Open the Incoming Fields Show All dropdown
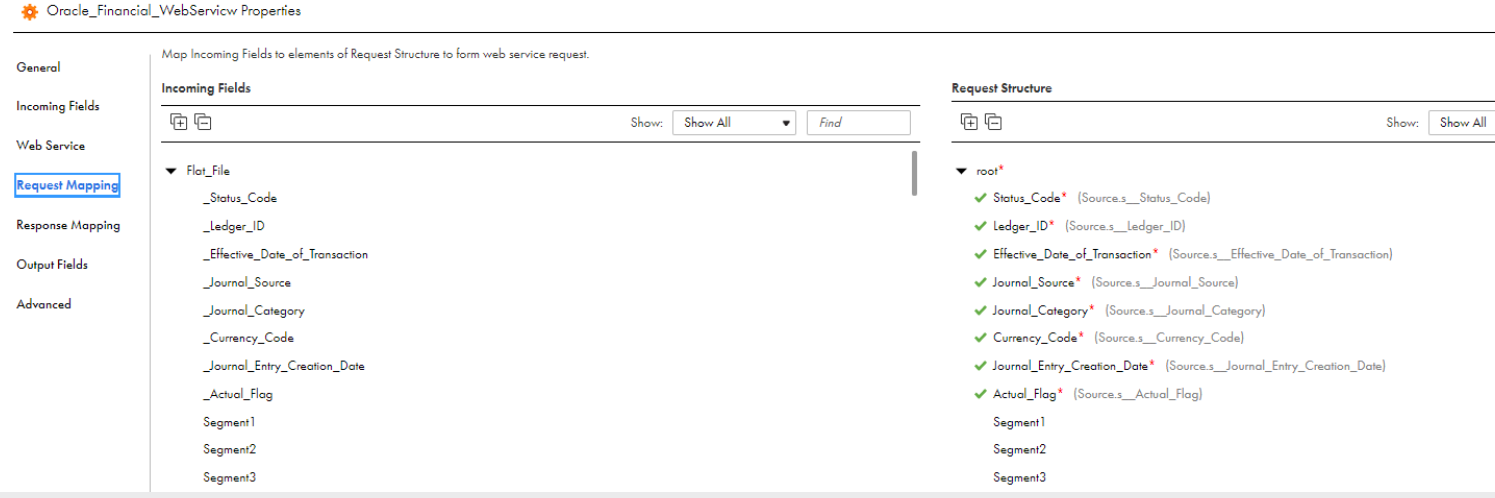Image resolution: width=1495 pixels, height=498 pixels. click(734, 123)
